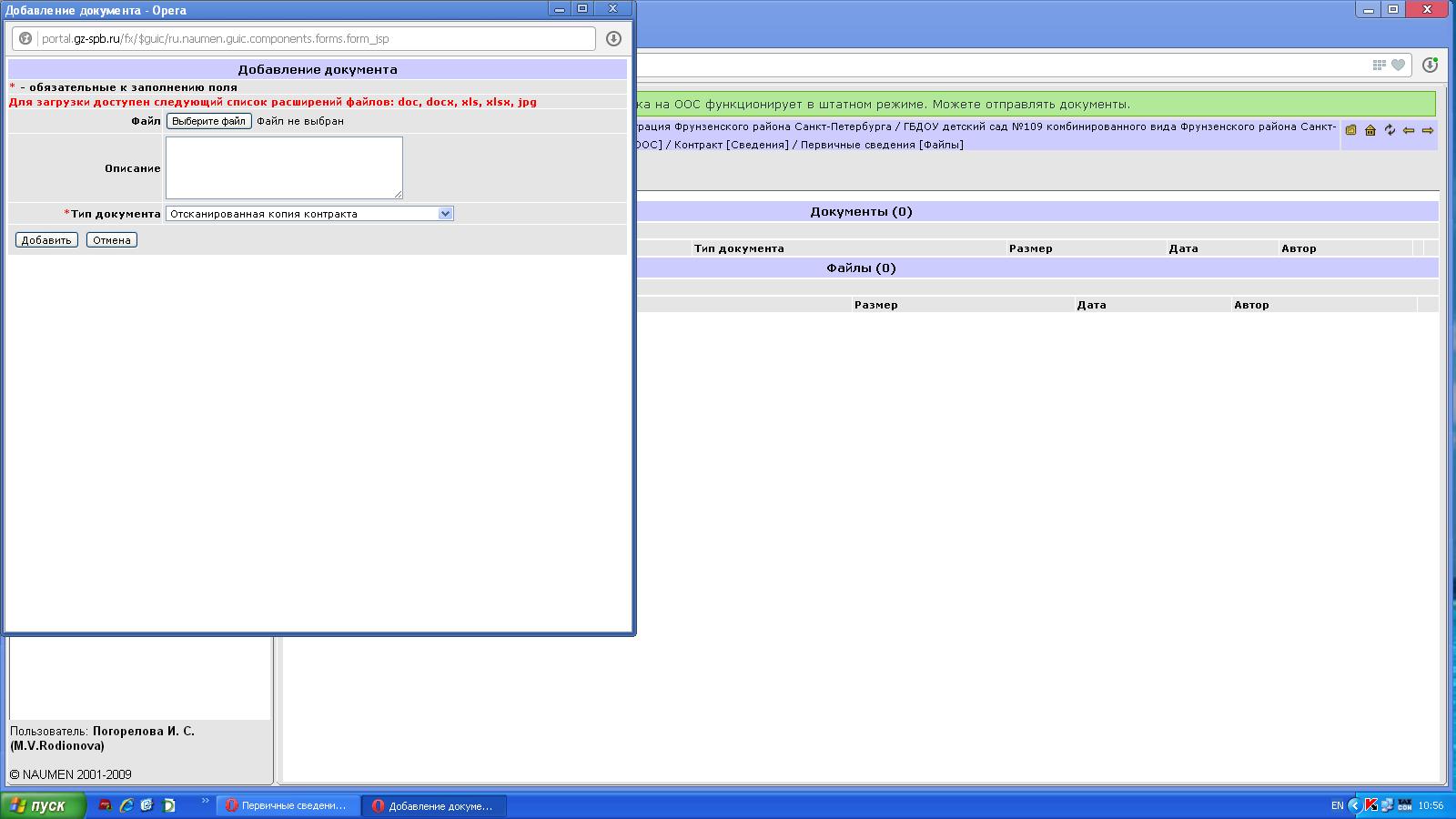
Task: Go to portal home via house icon
Action: (x=1370, y=130)
